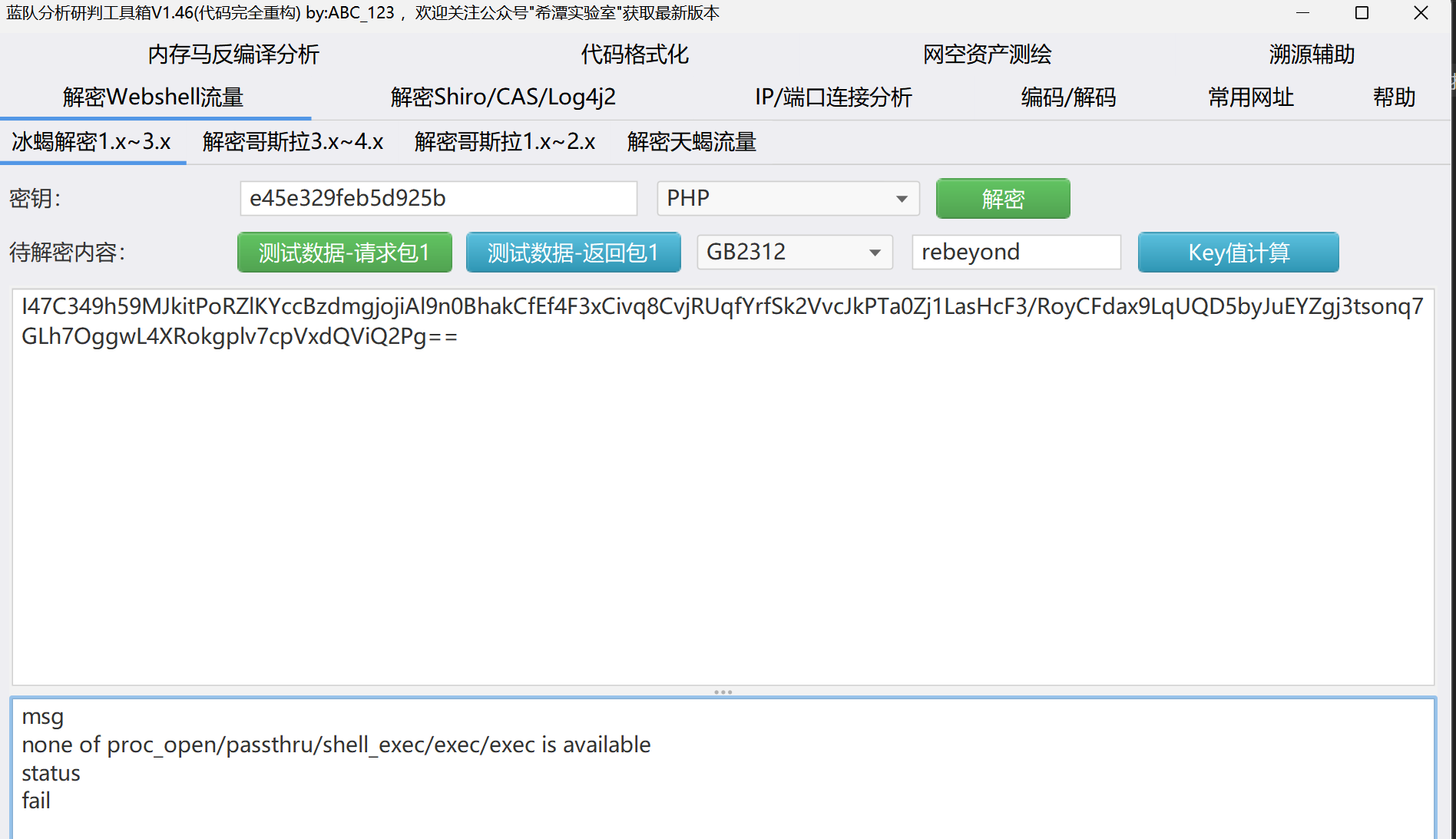This screenshot has width=1456, height=839.
Task: Switch to 解密Shiro/CAS/Log4j2 tab
Action: tap(503, 97)
